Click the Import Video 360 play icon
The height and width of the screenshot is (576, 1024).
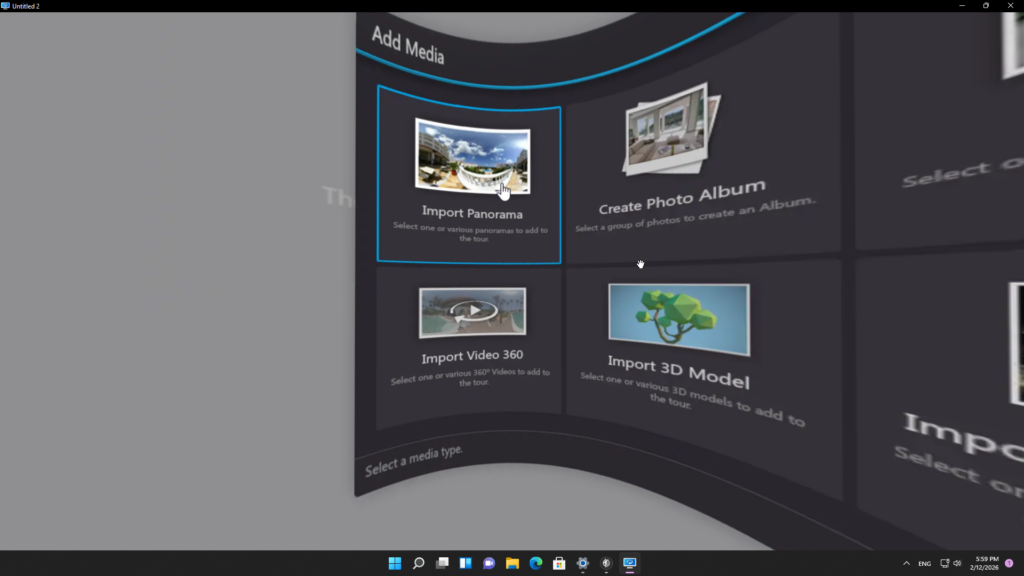click(472, 311)
